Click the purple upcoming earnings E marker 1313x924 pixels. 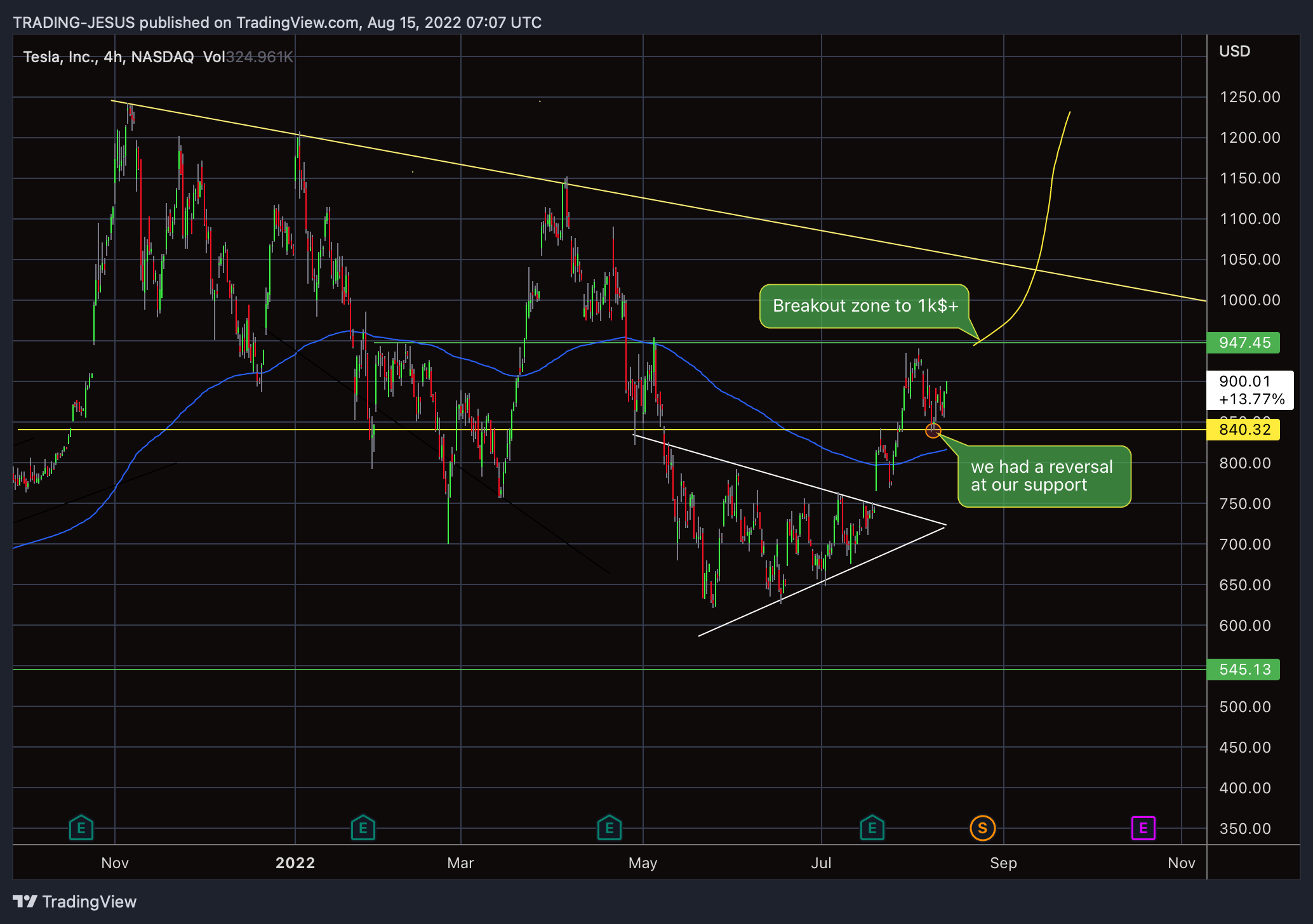pyautogui.click(x=1143, y=828)
